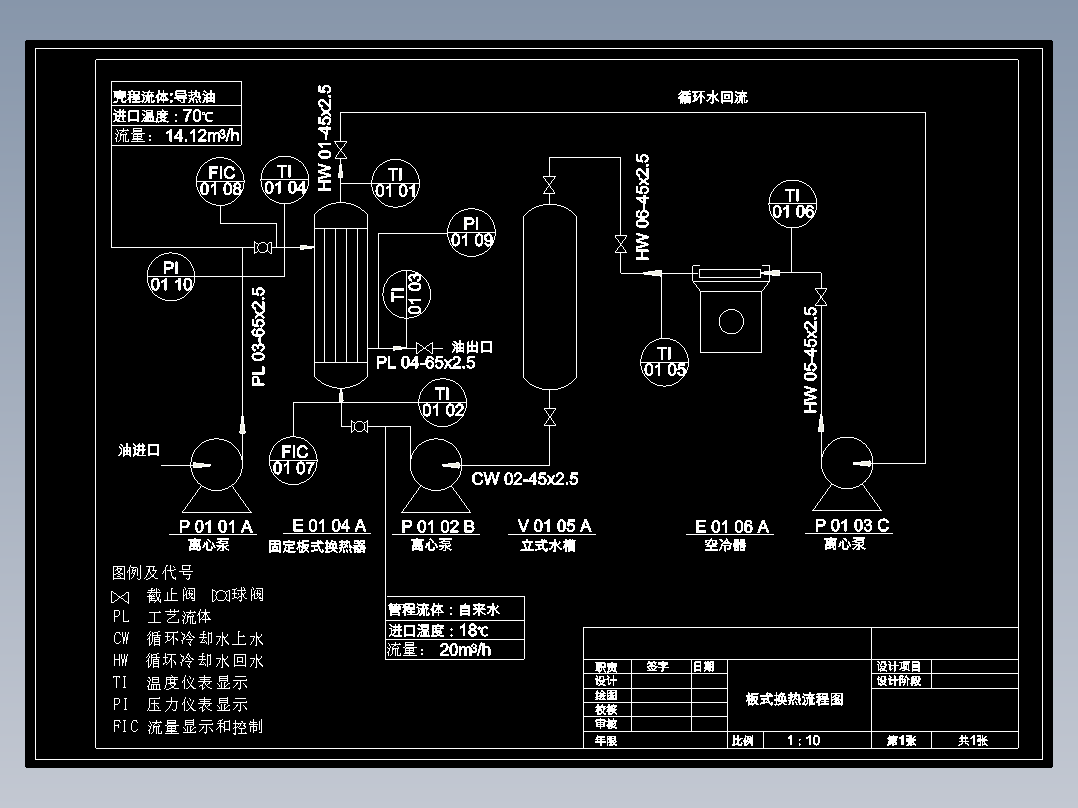The image size is (1078, 808).
Task: Select the pipe label PL 04-65x2.5
Action: (426, 362)
